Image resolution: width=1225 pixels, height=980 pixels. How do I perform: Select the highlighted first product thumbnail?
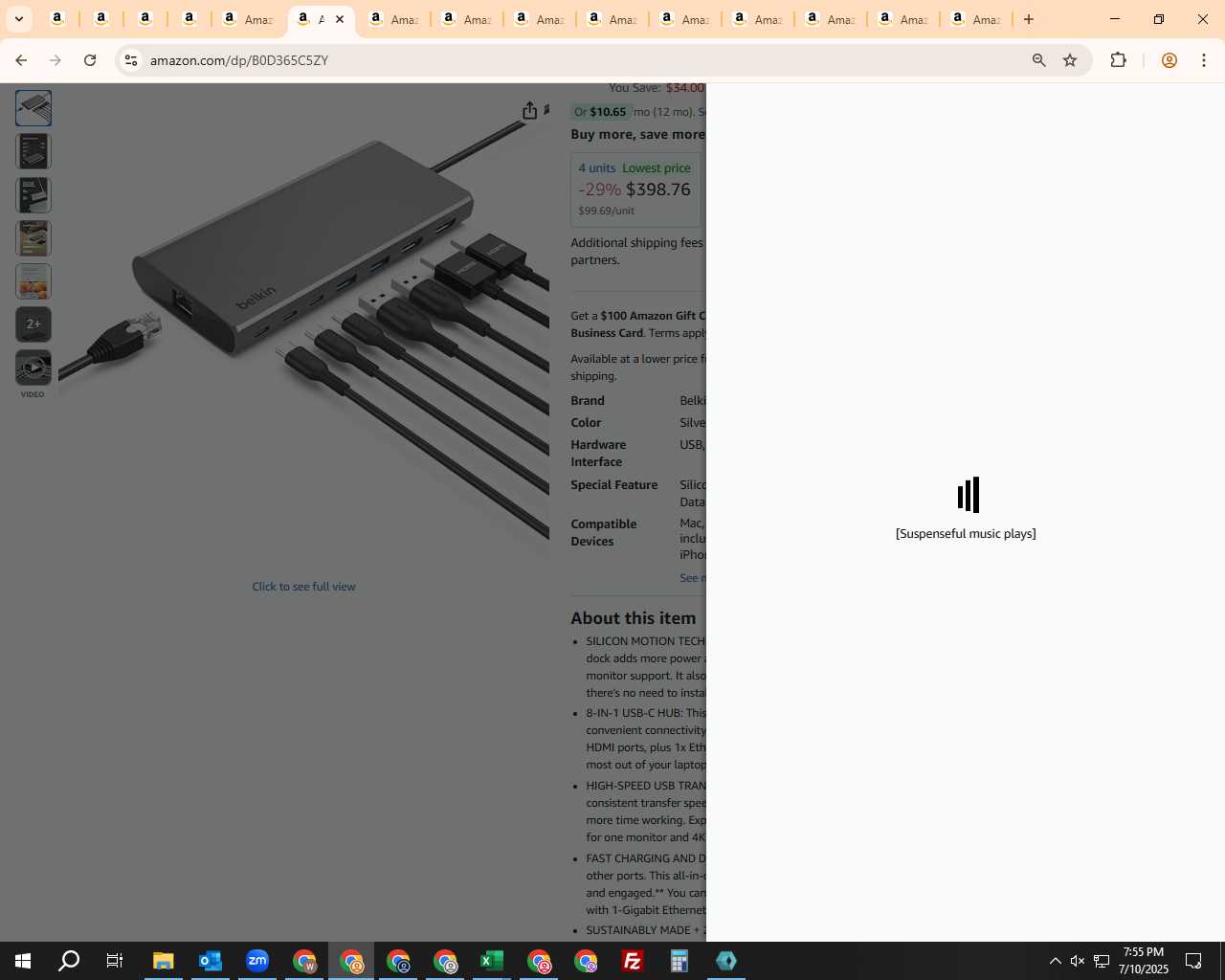point(33,108)
